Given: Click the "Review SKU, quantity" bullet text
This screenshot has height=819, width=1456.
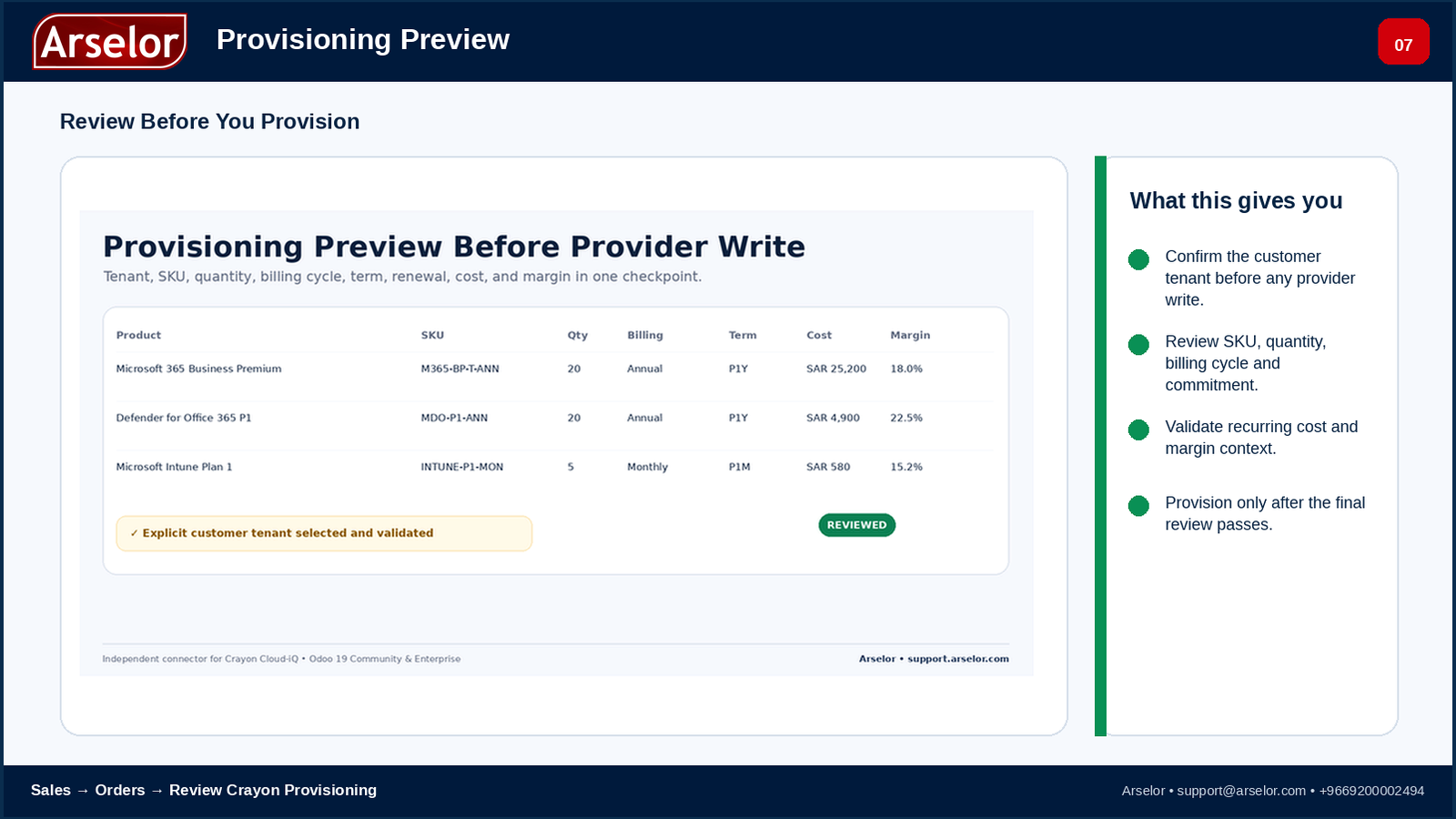Looking at the screenshot, I should (x=1245, y=363).
